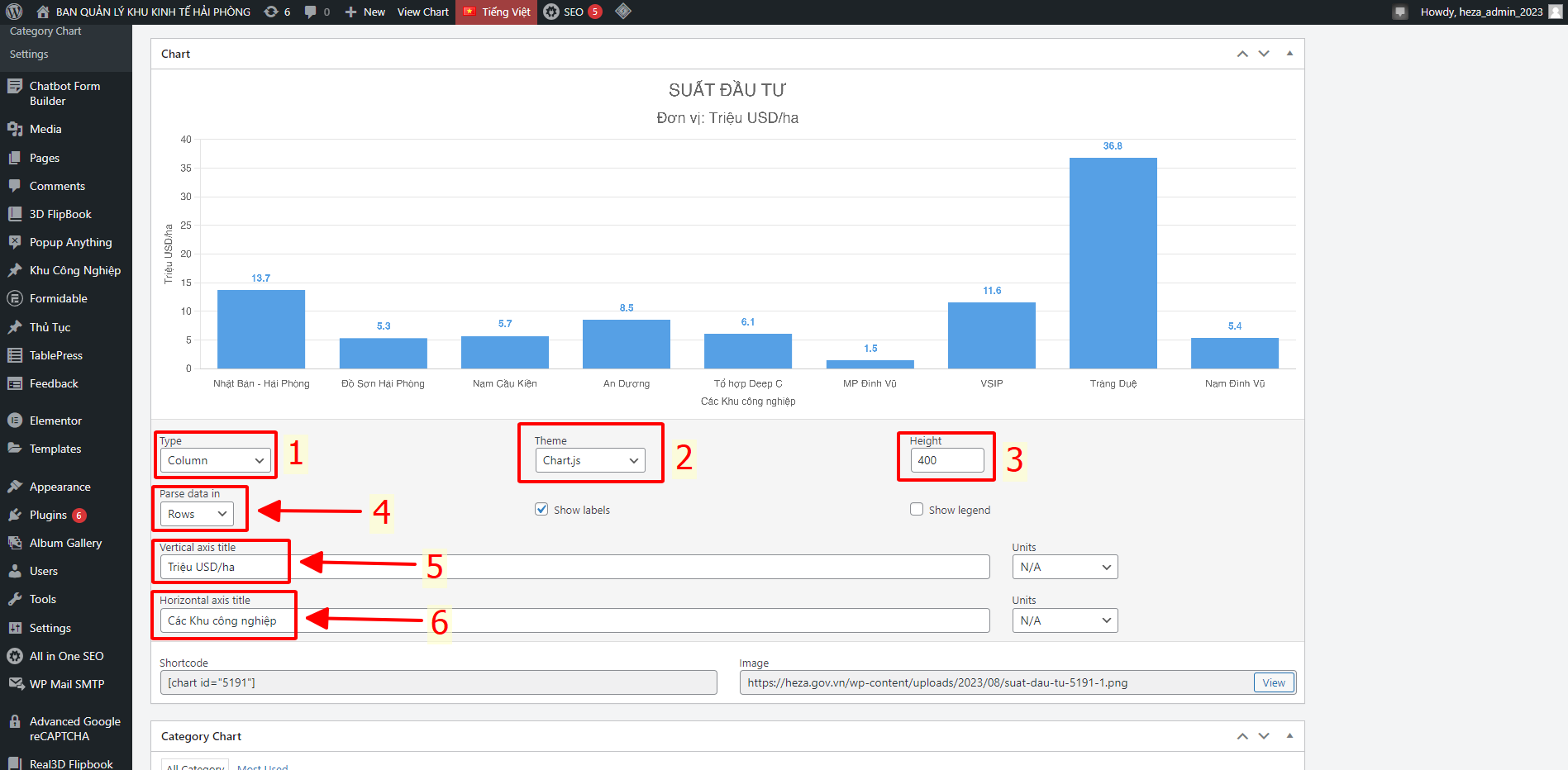Open the Appearance menu in sidebar

[60, 487]
